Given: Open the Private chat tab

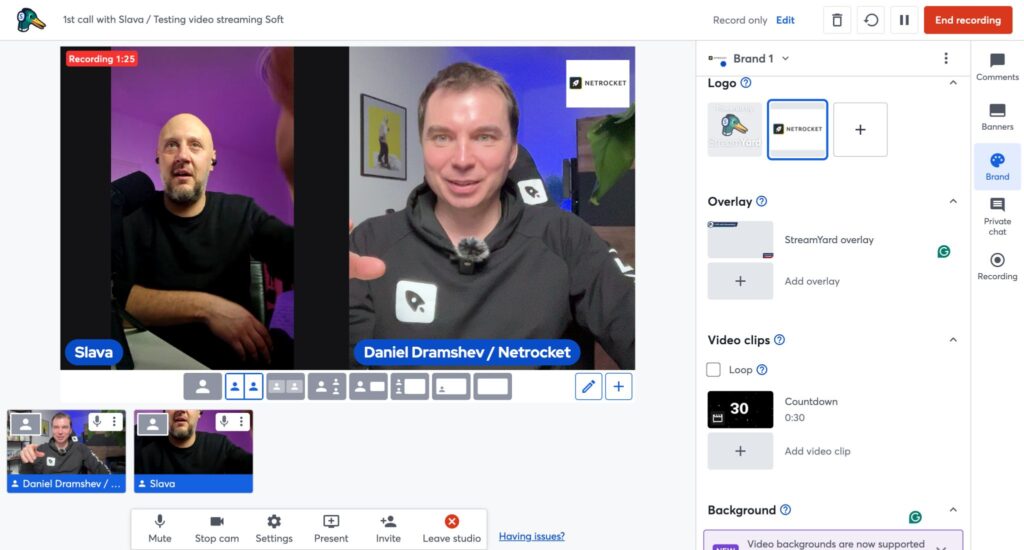Looking at the screenshot, I should pos(997,217).
